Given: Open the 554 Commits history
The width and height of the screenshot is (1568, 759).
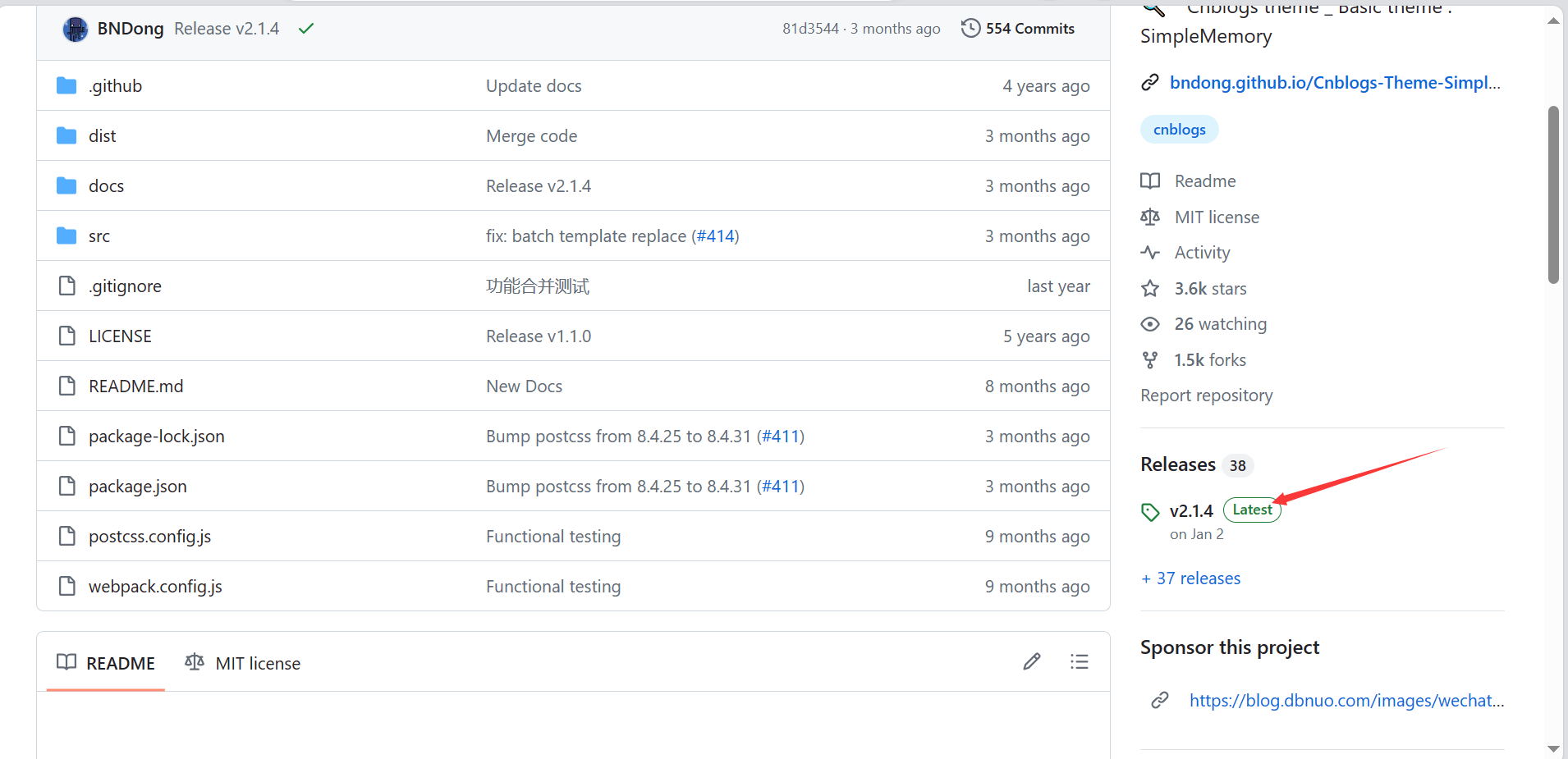Looking at the screenshot, I should [x=1029, y=29].
